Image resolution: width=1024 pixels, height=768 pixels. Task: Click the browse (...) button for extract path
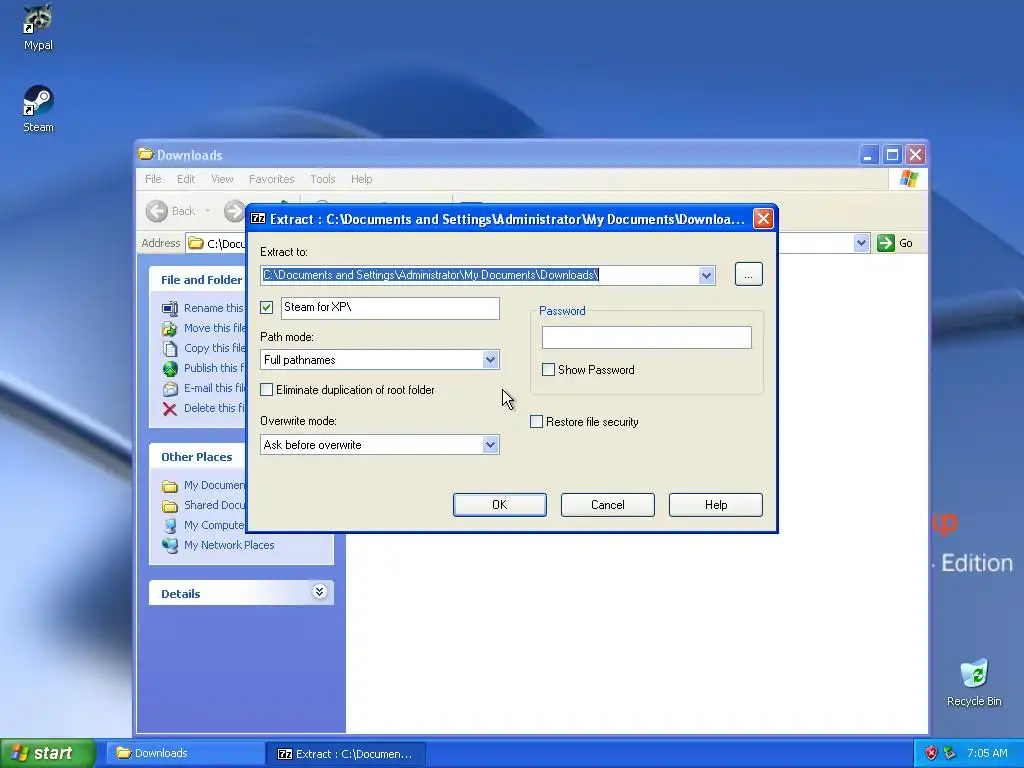(748, 274)
